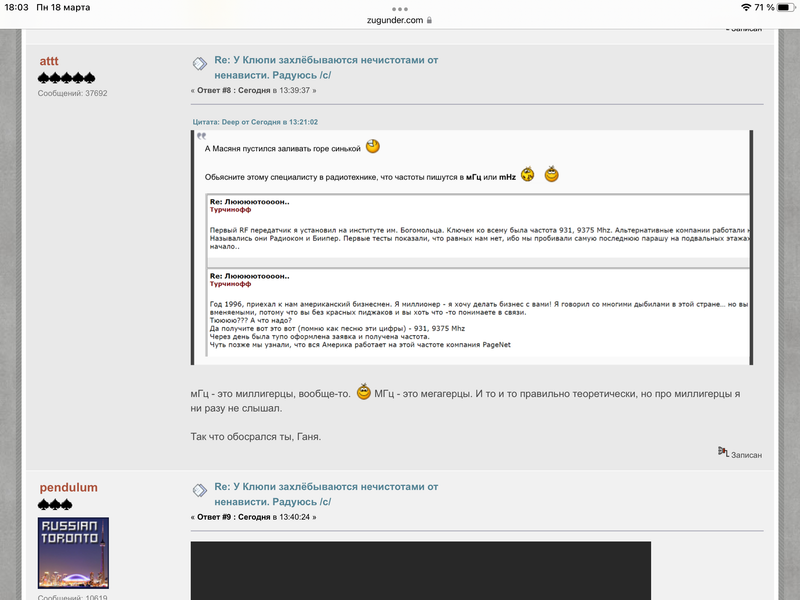This screenshot has height=600, width=800.
Task: Open attt user profile link
Action: click(49, 61)
